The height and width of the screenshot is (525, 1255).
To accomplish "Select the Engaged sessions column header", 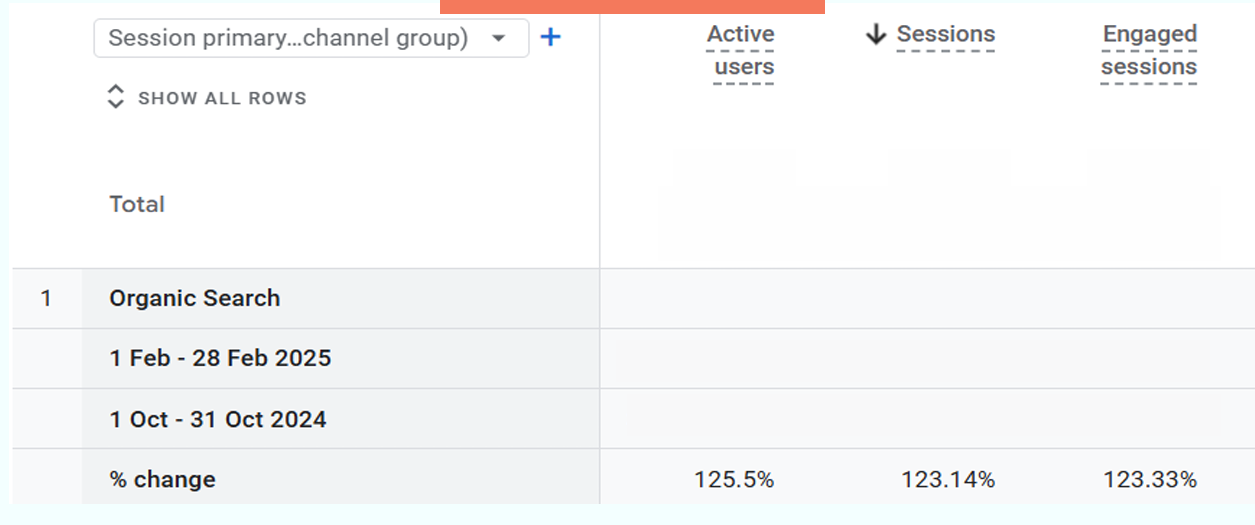I will [1149, 51].
